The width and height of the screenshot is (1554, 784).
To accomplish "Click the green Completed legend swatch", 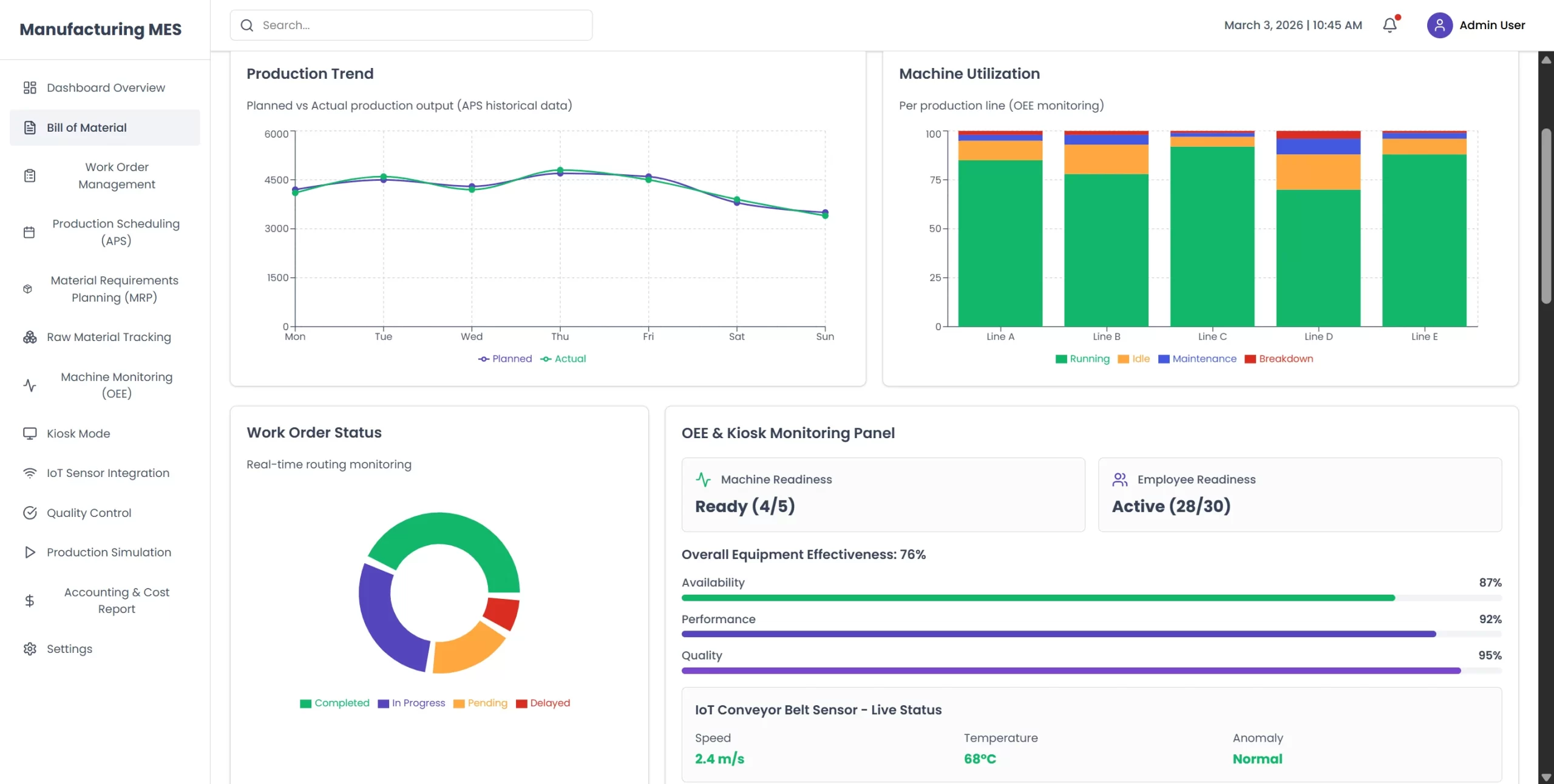I will [x=305, y=703].
